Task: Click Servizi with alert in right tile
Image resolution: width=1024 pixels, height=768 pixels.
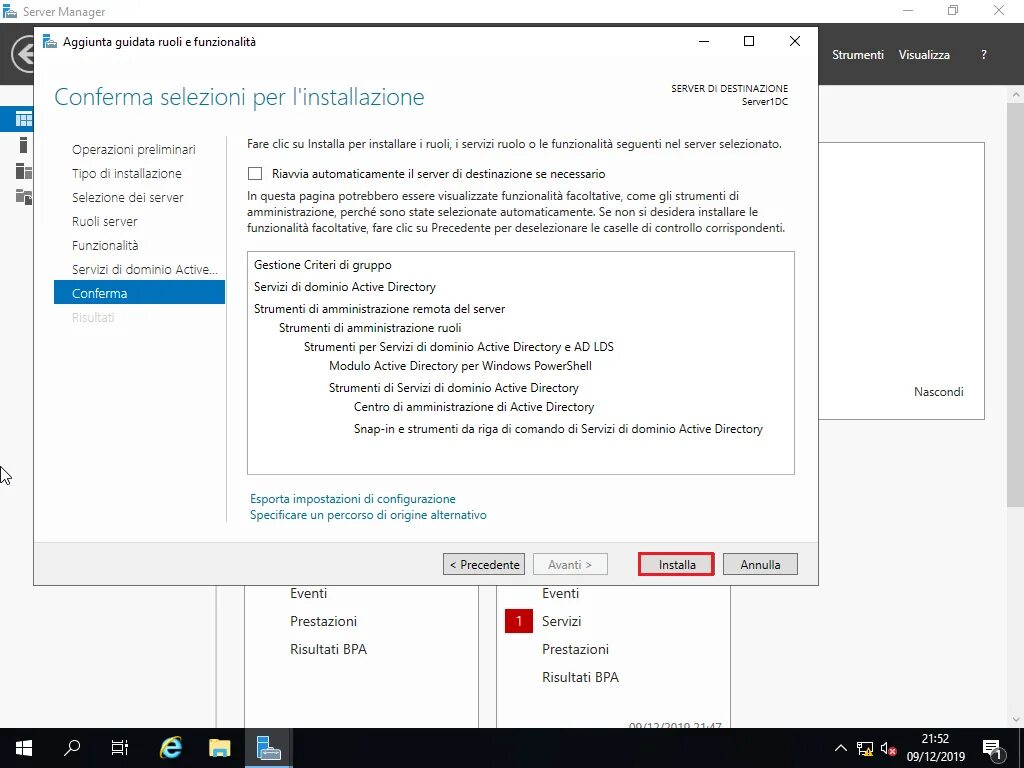Action: coord(562,621)
